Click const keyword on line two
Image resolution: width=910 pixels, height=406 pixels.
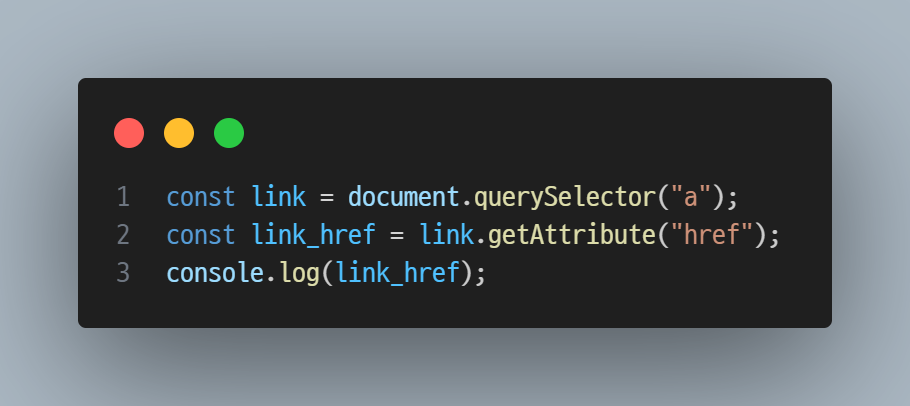[201, 235]
